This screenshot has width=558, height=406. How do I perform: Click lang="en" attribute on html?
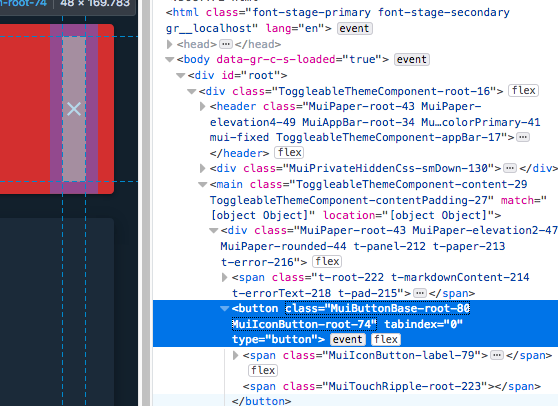point(295,28)
